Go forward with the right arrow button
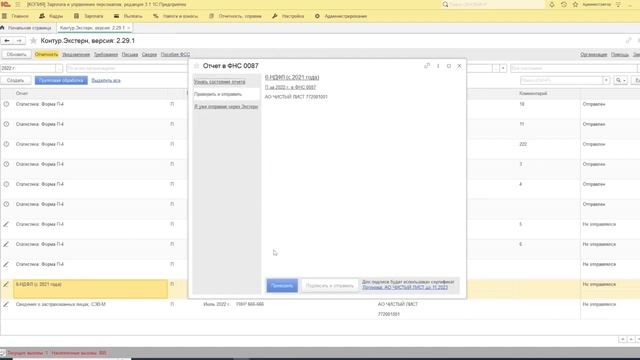This screenshot has height=360, width=640. pyautogui.click(x=19, y=41)
